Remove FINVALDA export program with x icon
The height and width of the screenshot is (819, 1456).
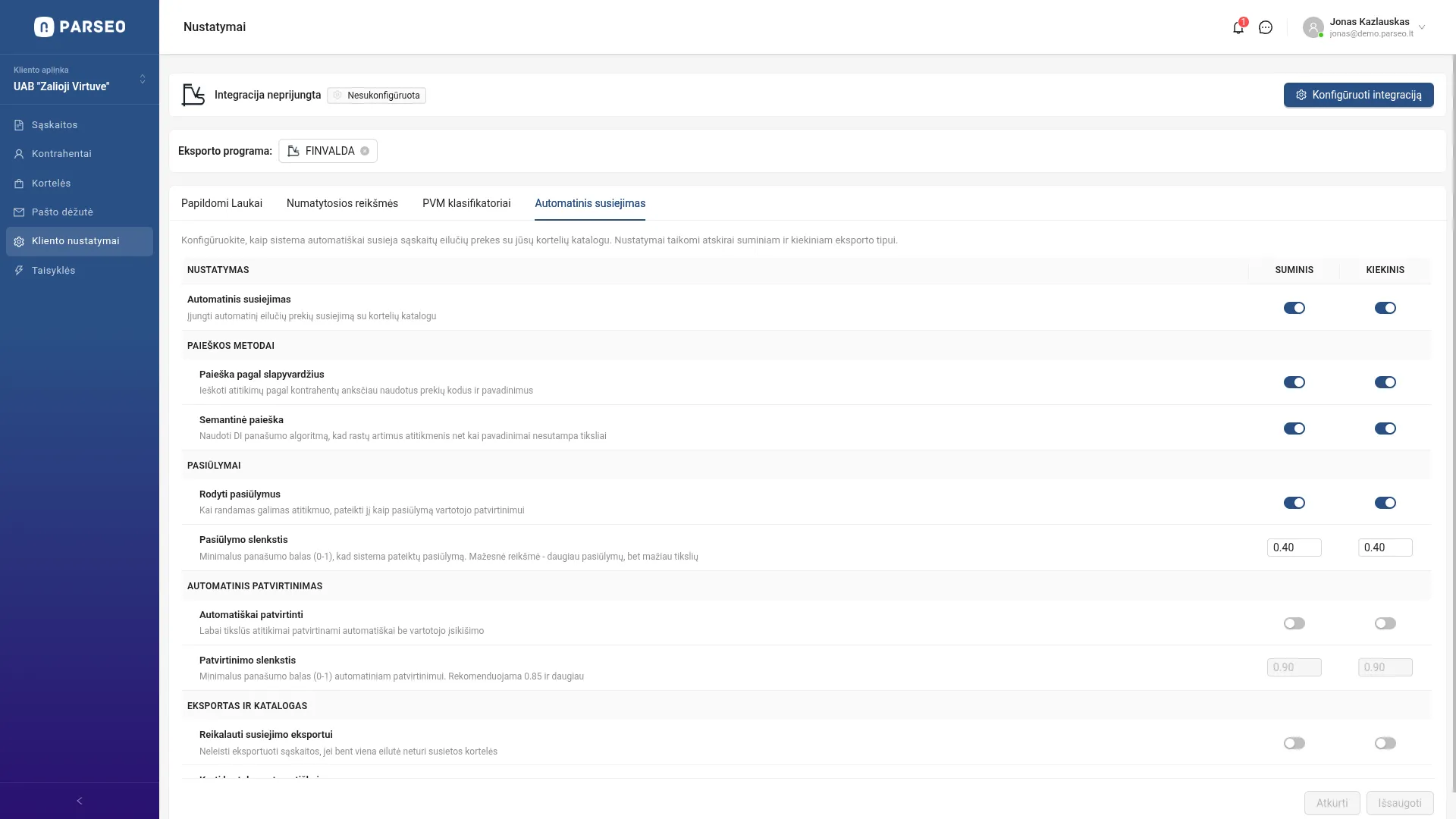pos(365,151)
